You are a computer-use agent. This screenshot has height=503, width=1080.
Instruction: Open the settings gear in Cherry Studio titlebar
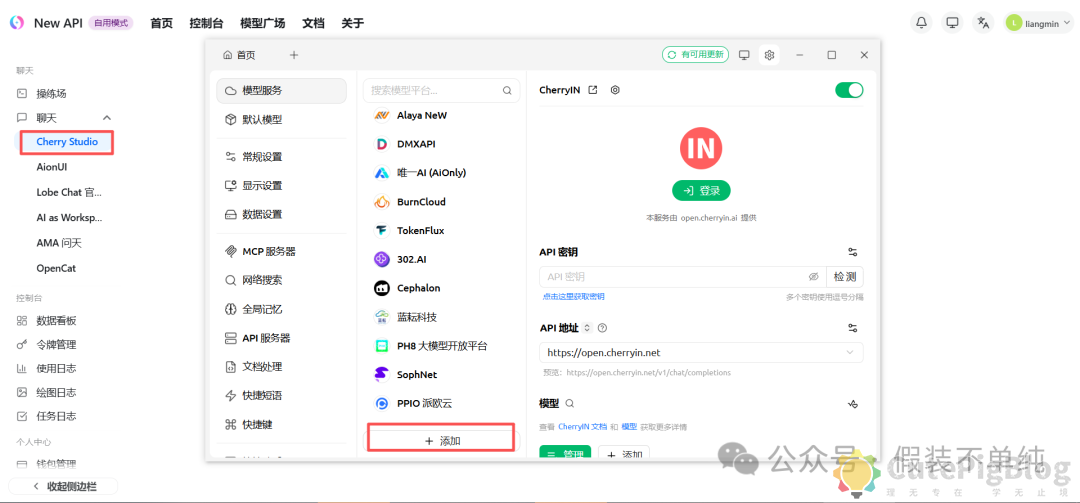tap(769, 54)
